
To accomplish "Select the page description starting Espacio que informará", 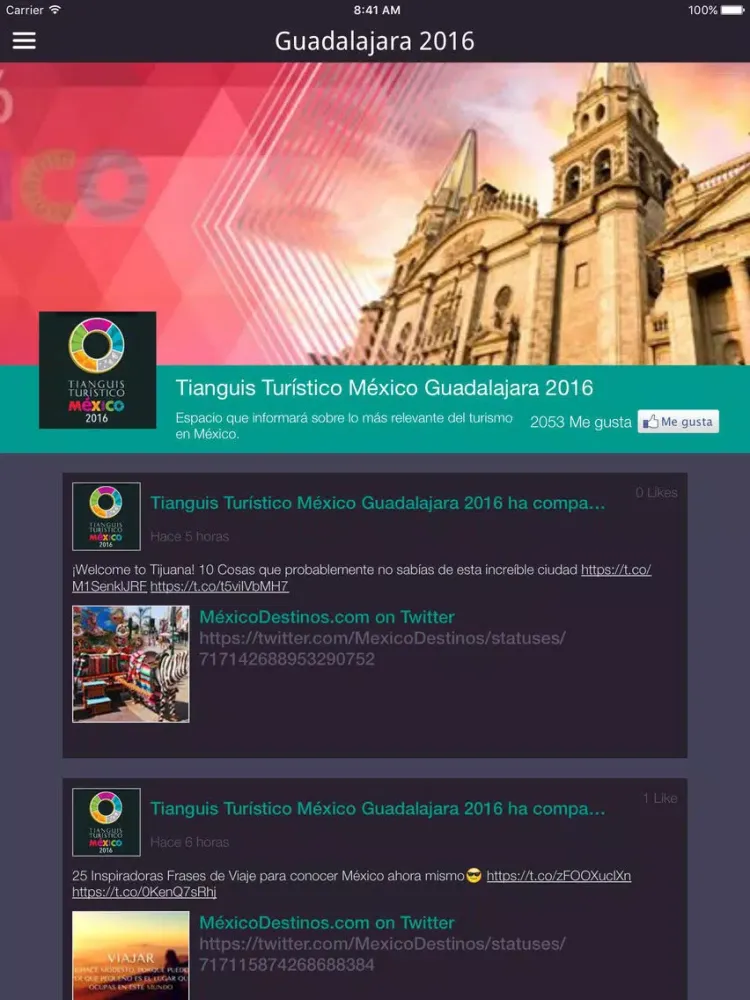I will pyautogui.click(x=344, y=425).
